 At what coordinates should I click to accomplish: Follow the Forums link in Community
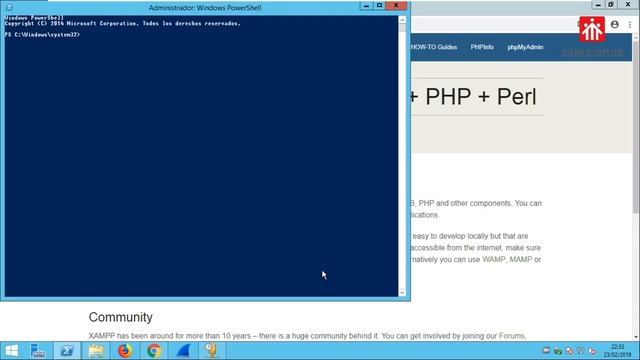[x=512, y=336]
